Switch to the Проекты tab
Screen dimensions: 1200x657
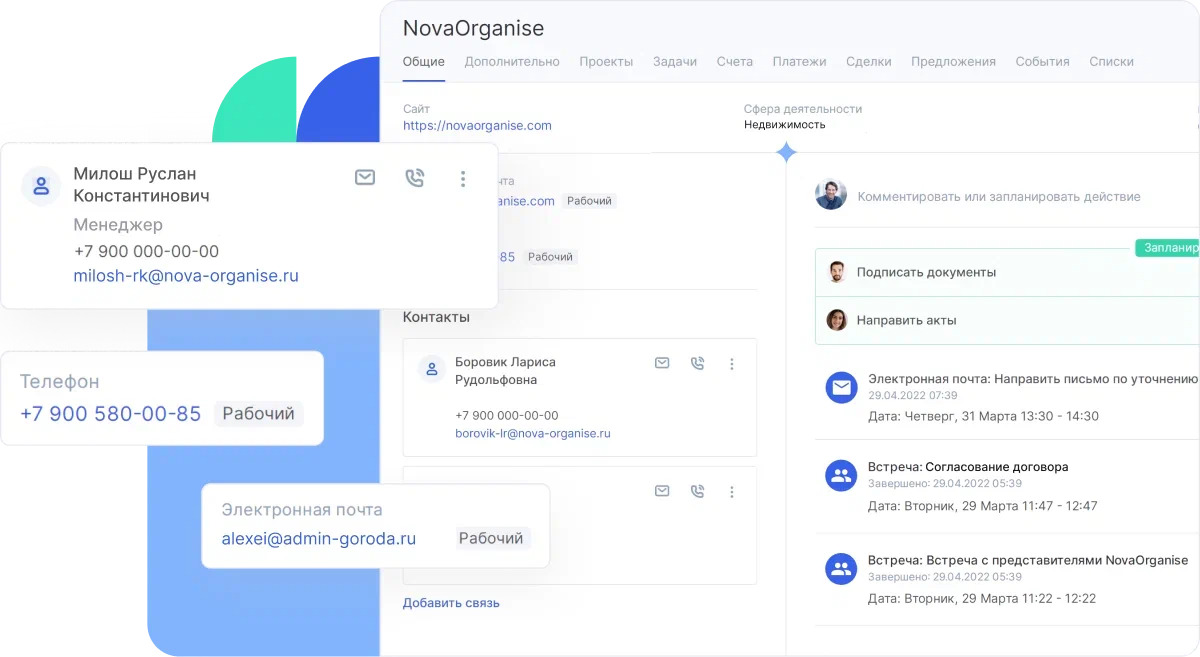(x=606, y=62)
